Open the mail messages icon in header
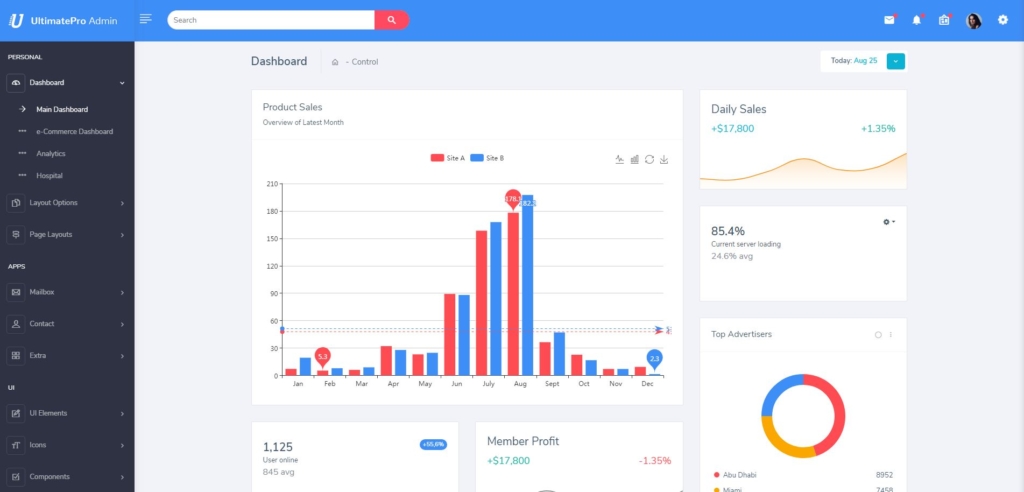Viewport: 1024px width, 492px height. pos(889,20)
